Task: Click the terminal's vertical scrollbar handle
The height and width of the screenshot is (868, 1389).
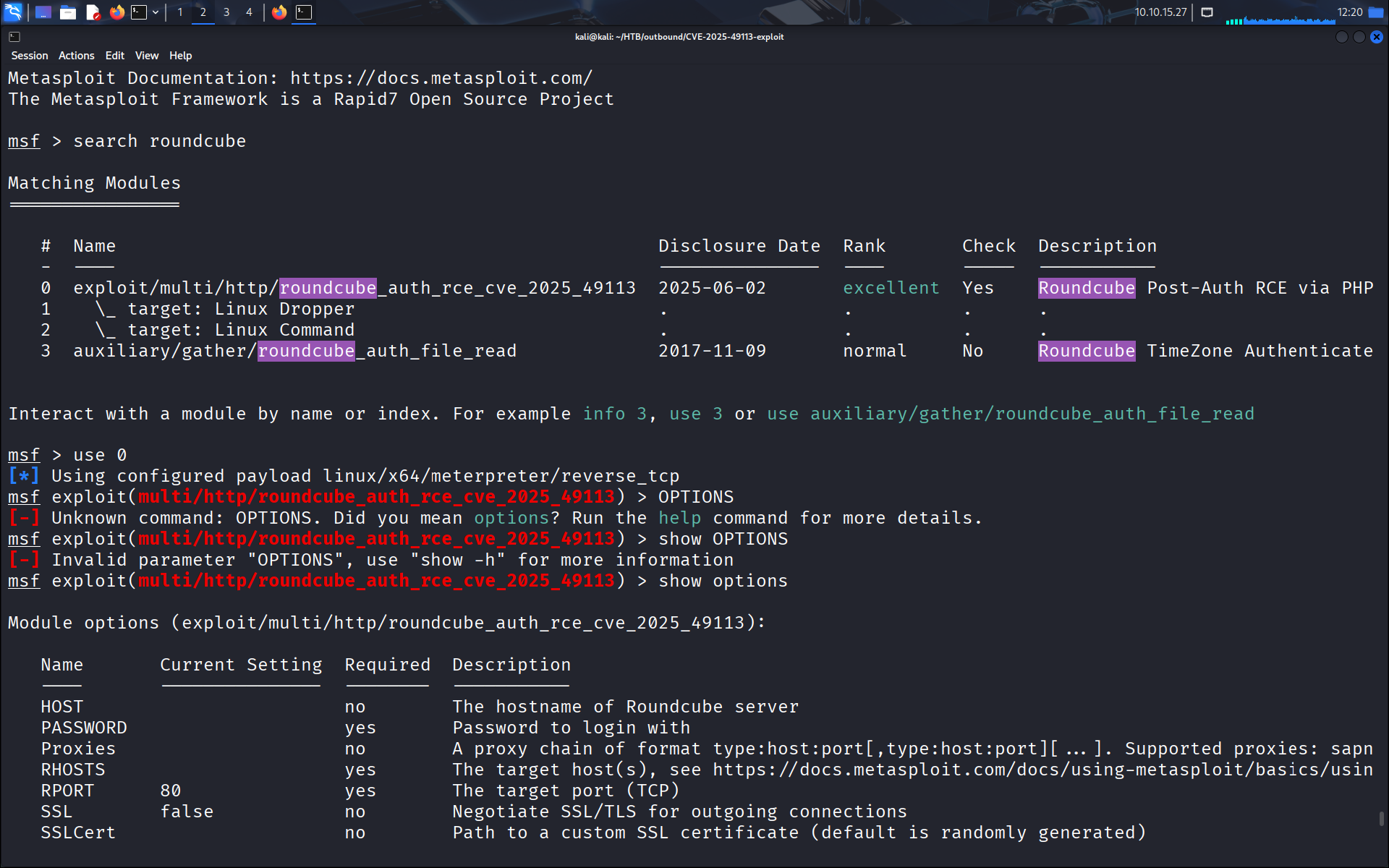Action: tap(1381, 818)
